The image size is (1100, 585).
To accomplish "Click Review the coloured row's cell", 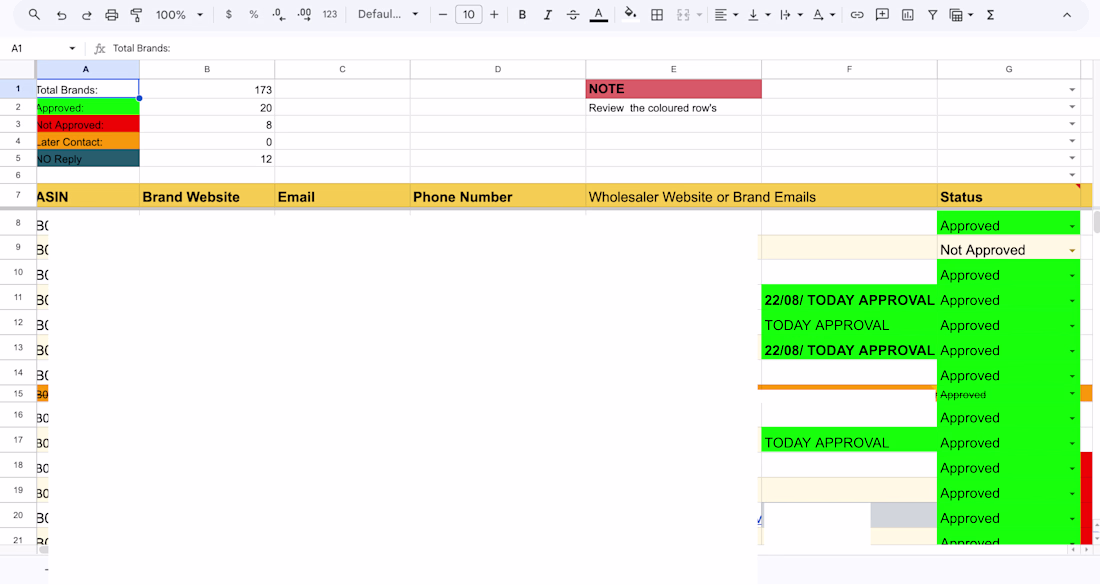I will [673, 108].
